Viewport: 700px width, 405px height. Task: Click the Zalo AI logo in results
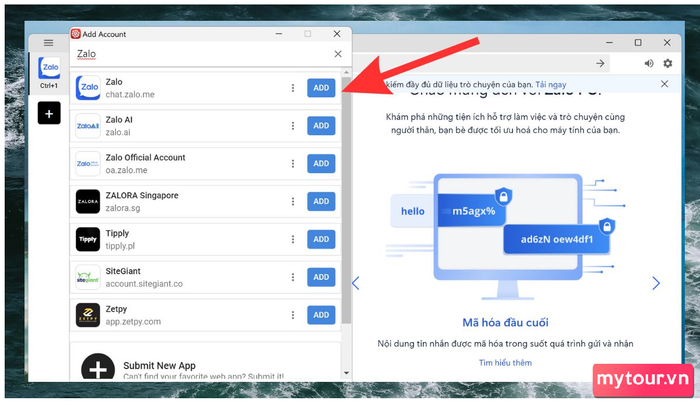click(x=88, y=126)
